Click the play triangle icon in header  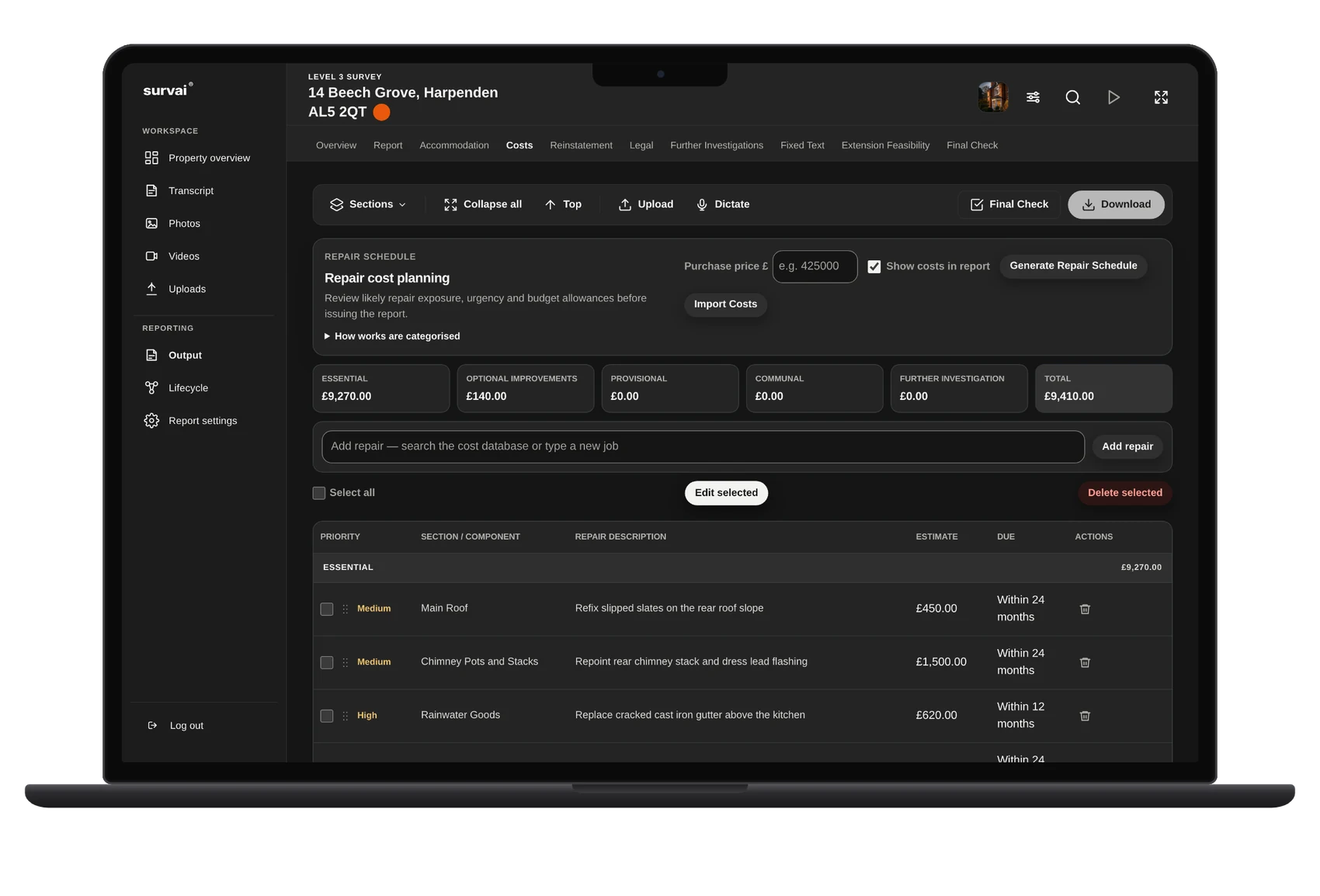pos(1113,97)
